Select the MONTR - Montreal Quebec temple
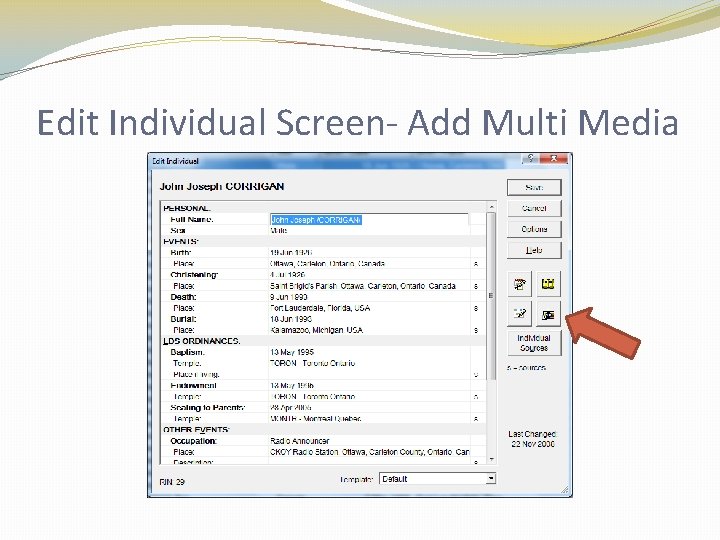720x540 pixels. [x=315, y=418]
